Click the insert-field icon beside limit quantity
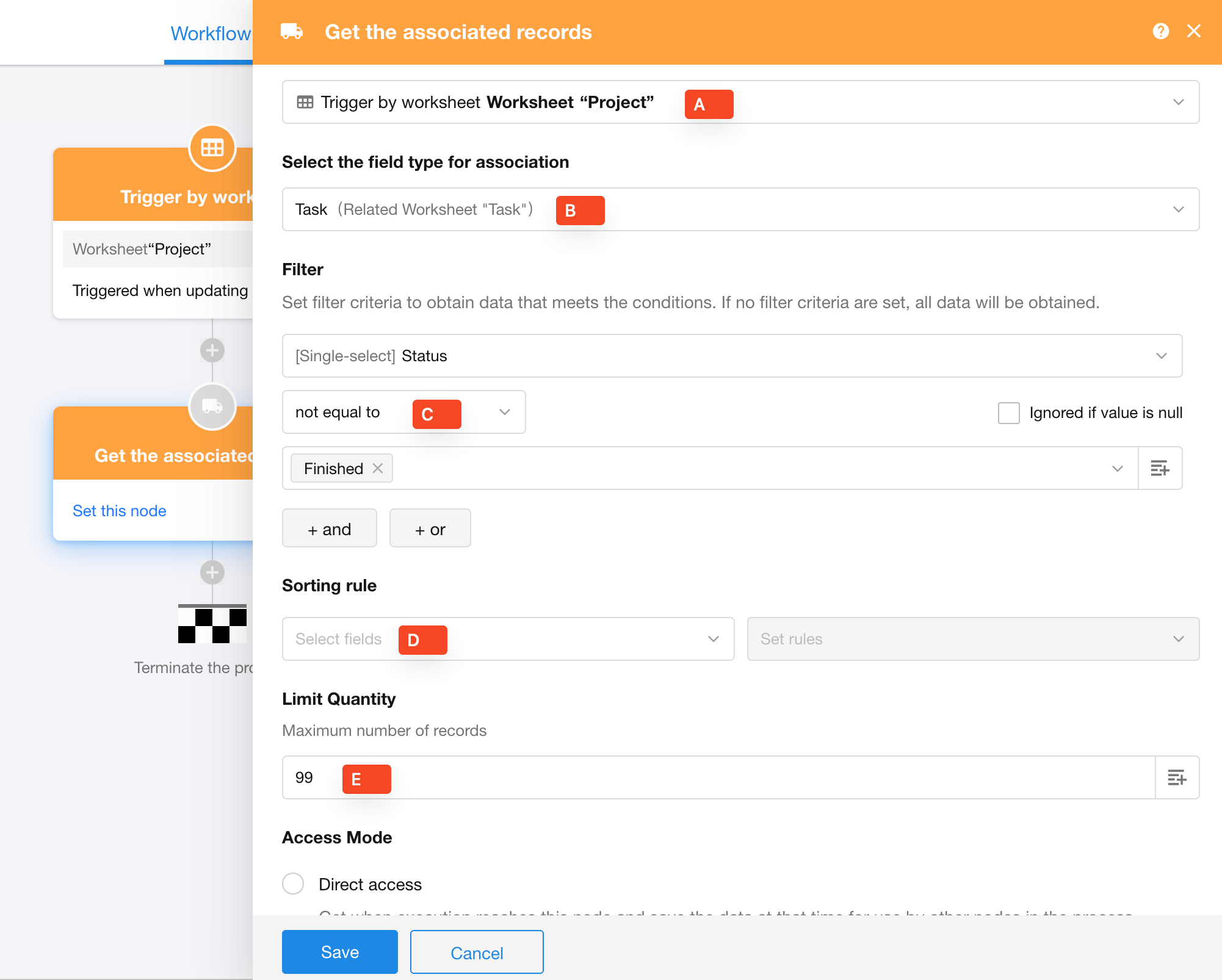The width and height of the screenshot is (1222, 980). click(1177, 777)
